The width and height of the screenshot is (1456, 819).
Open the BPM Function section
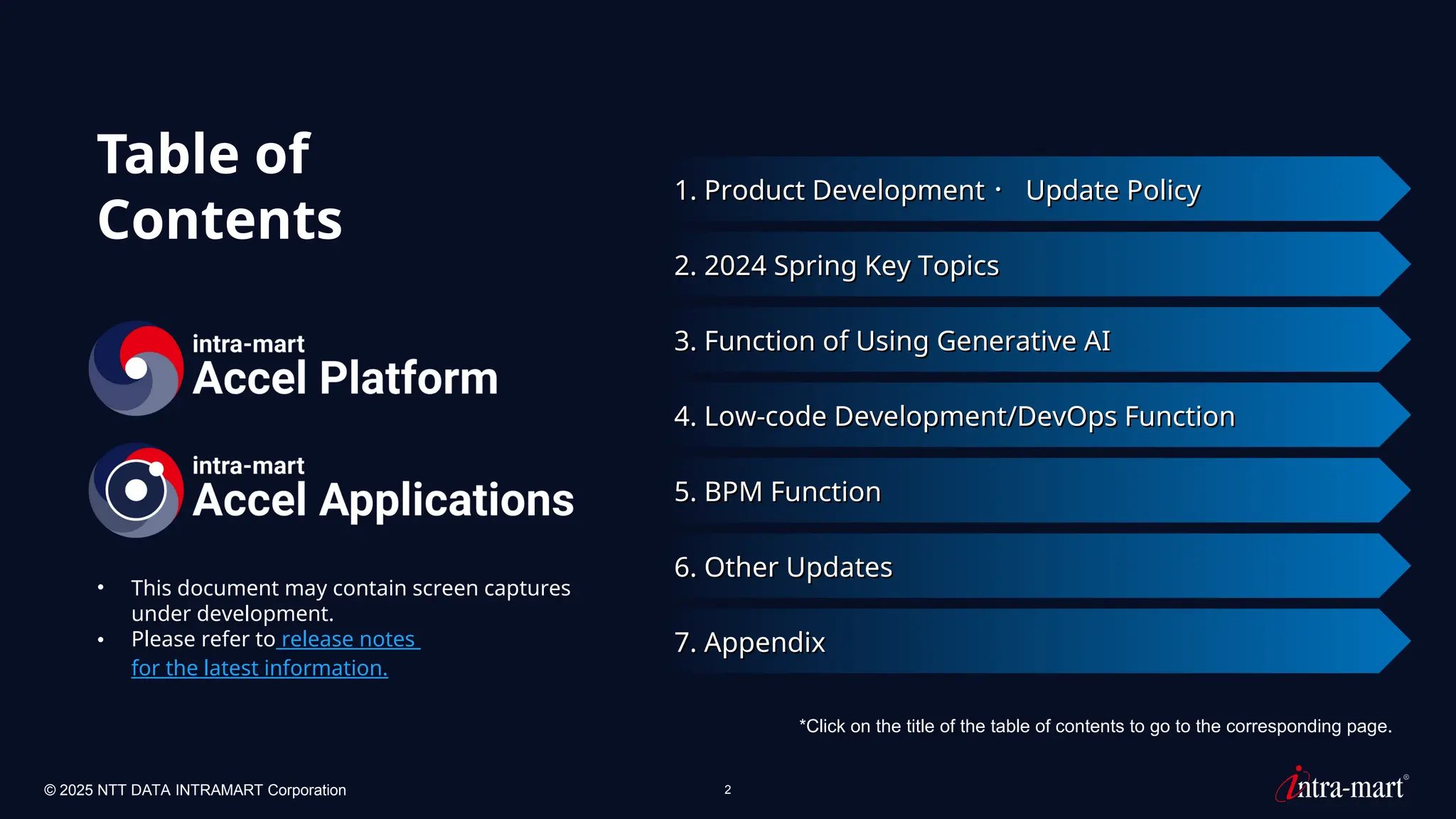(x=777, y=492)
